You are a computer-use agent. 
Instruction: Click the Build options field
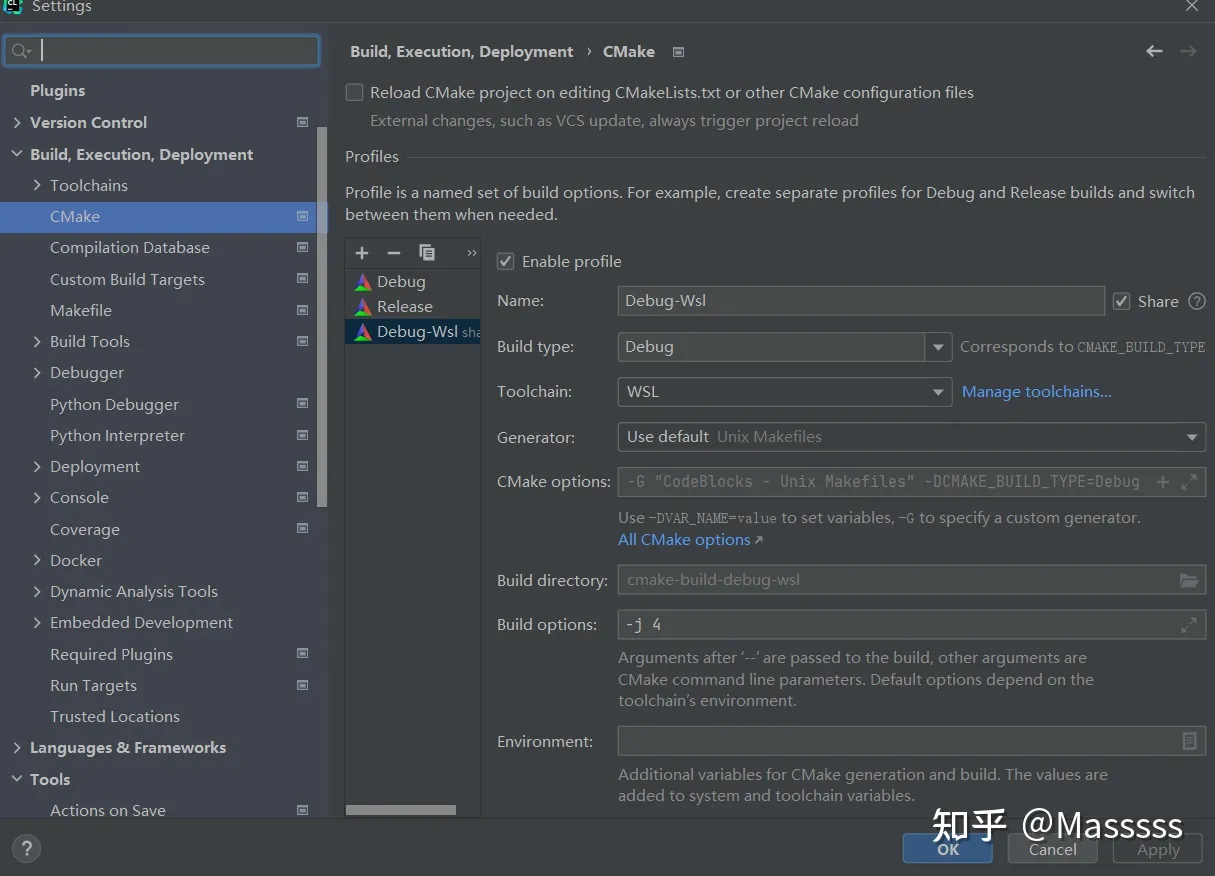911,625
